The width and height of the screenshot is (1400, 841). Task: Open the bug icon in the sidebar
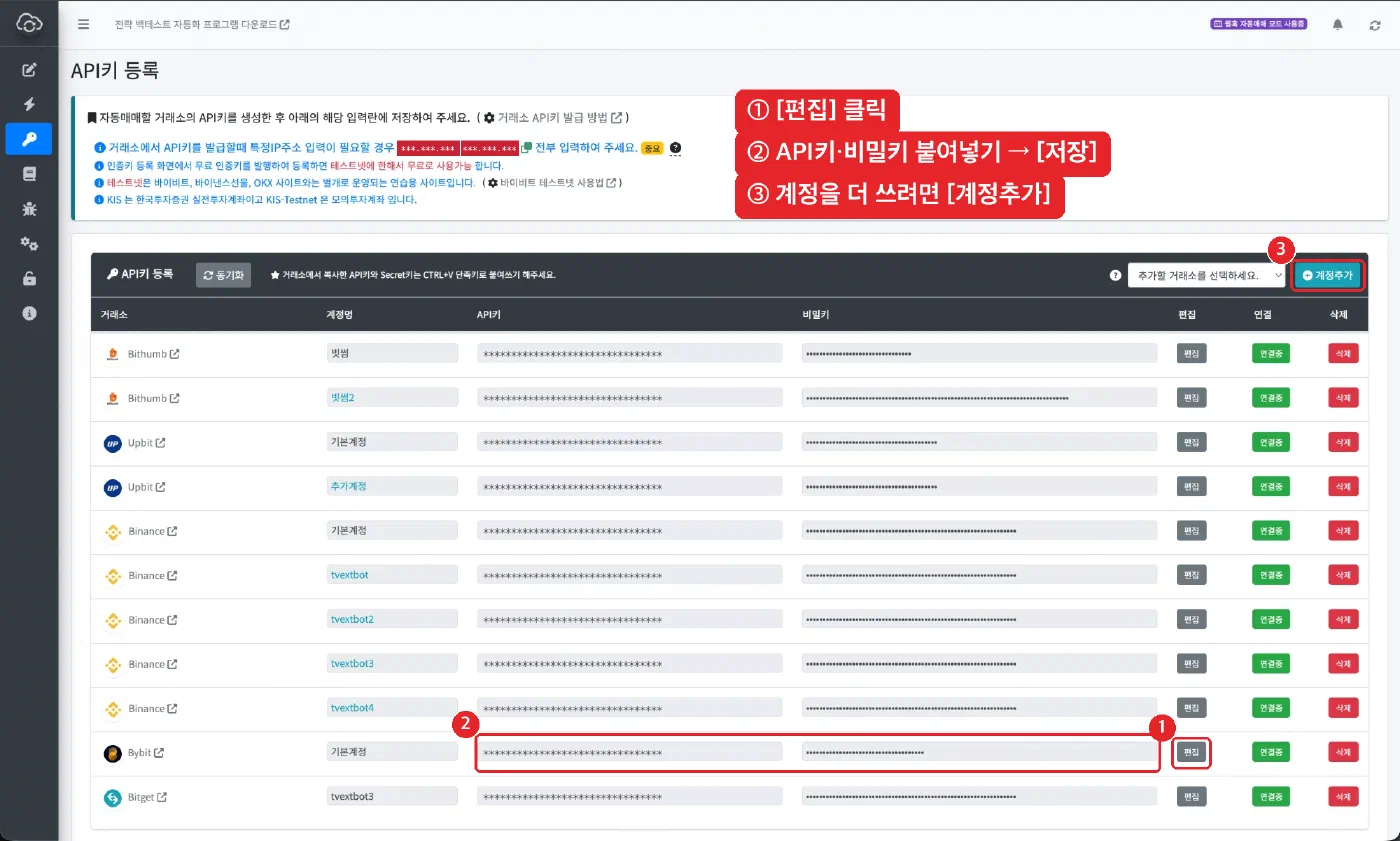29,209
